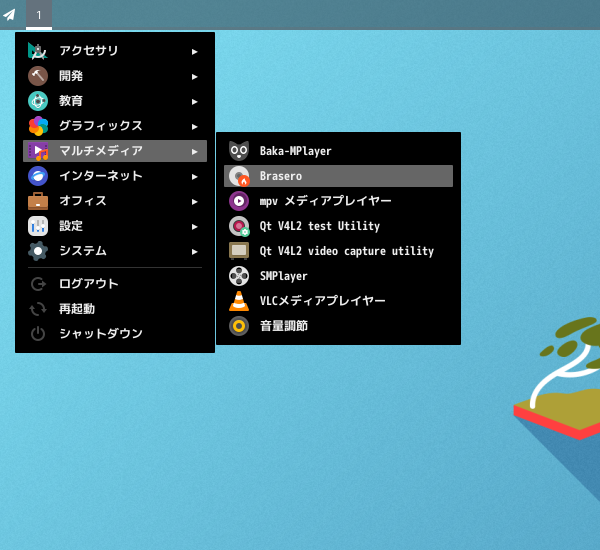
Task: Click the 設定 sliders icon
Action: (38, 226)
